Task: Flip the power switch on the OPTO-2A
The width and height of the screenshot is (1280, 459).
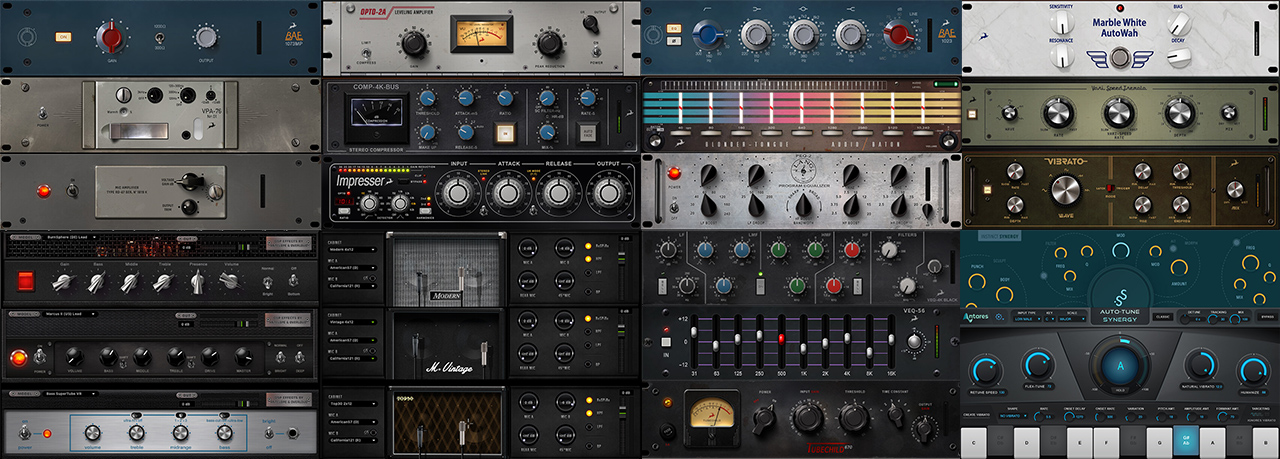Action: (x=596, y=52)
